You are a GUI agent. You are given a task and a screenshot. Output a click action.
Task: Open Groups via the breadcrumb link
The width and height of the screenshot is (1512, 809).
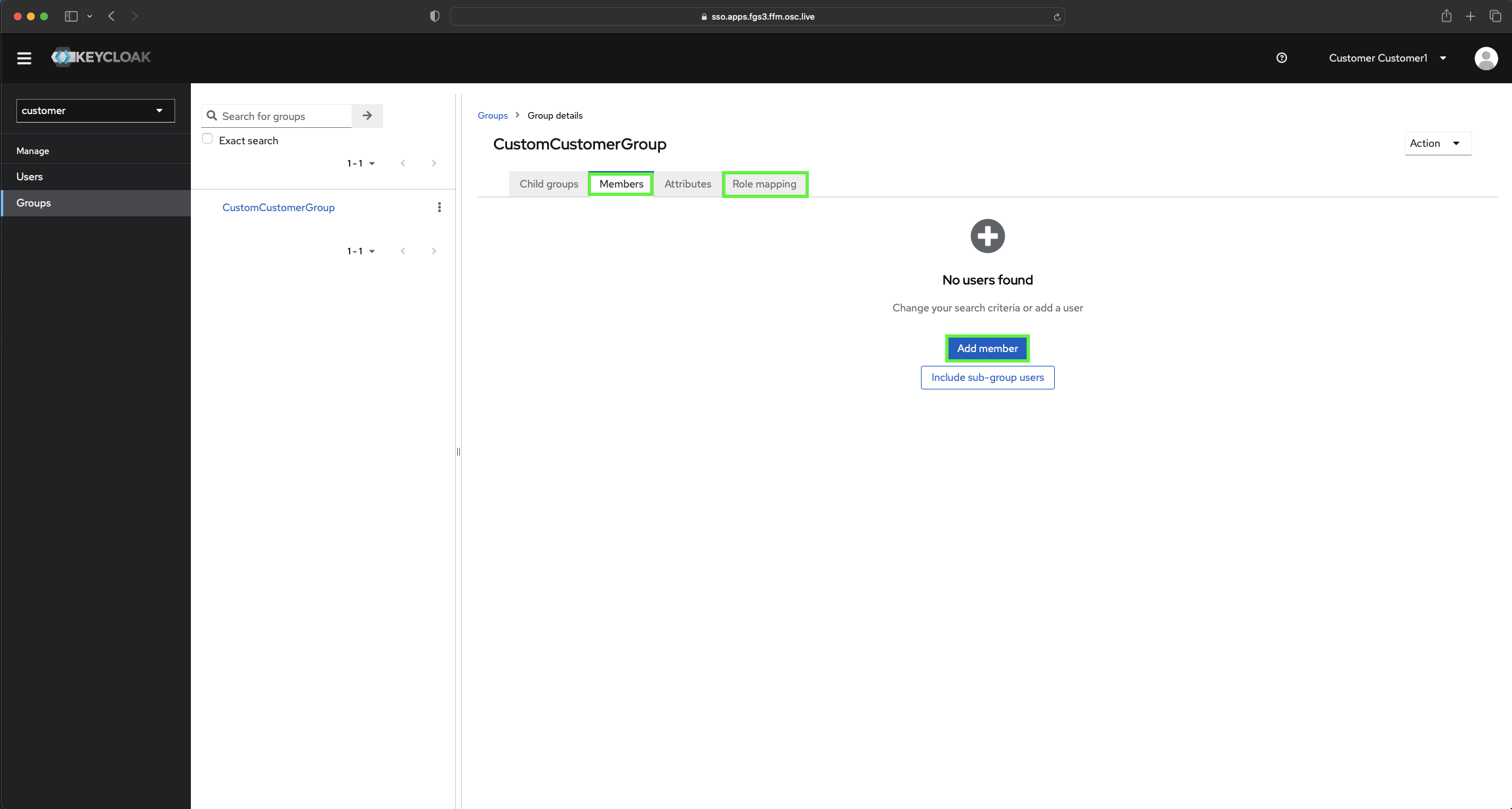[x=493, y=115]
